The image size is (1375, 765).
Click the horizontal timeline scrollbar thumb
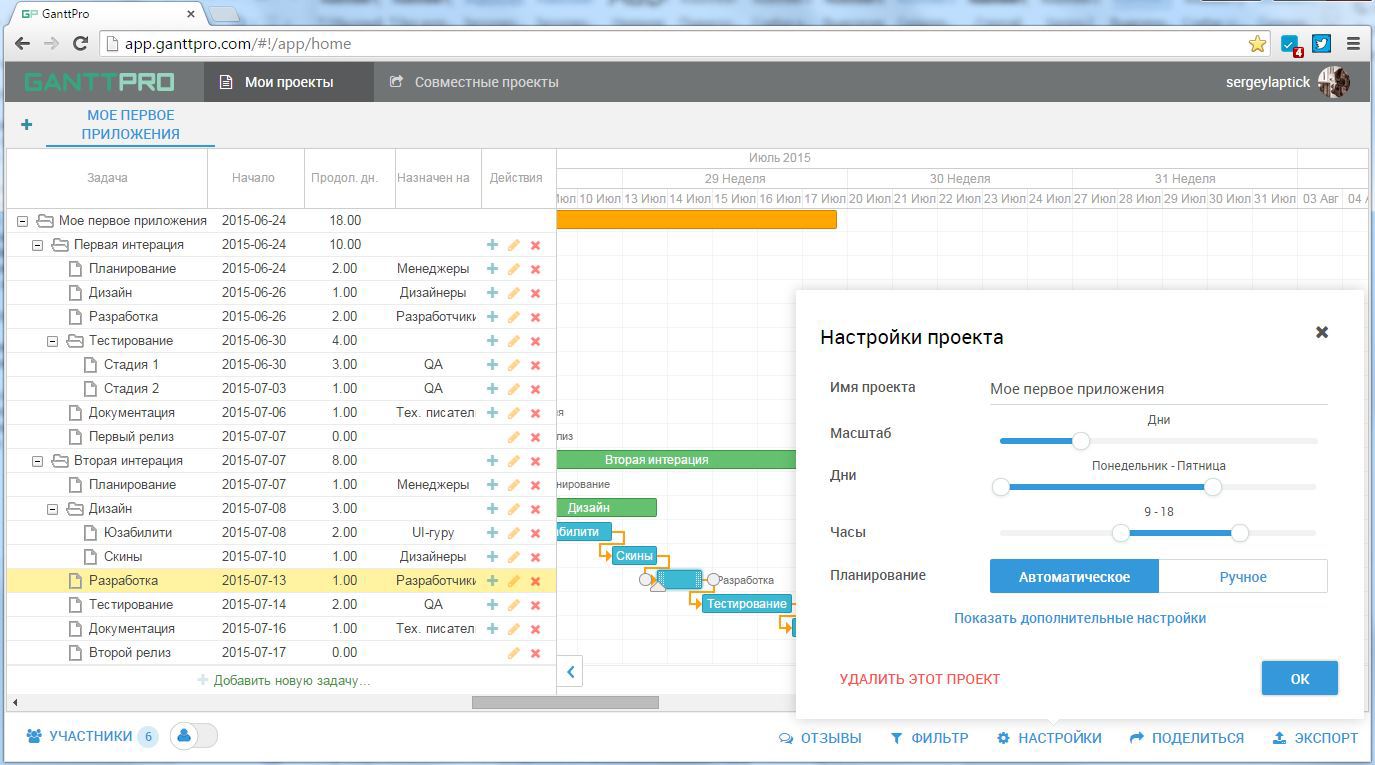point(565,702)
